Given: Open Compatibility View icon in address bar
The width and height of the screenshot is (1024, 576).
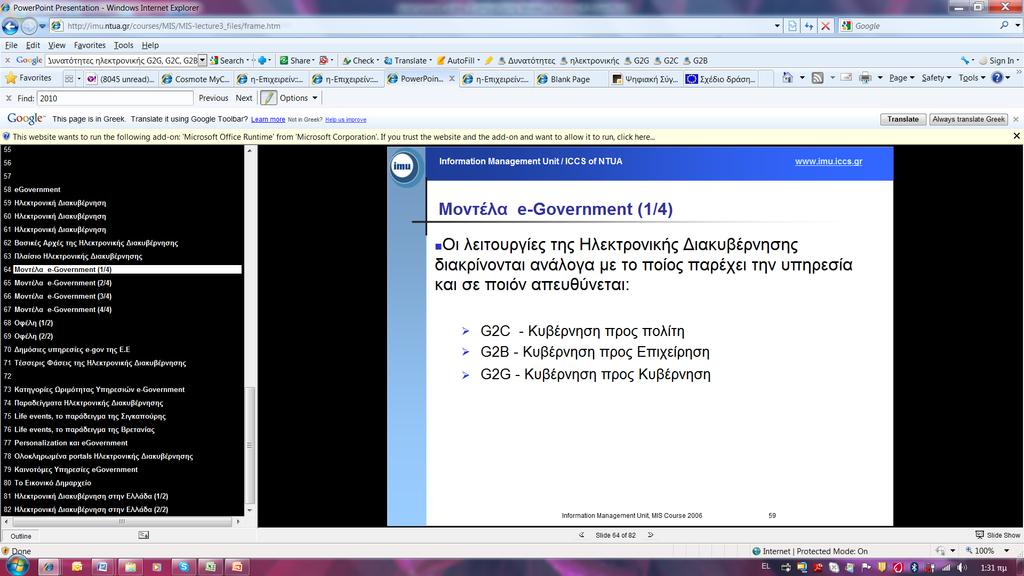Looking at the screenshot, I should pos(792,26).
